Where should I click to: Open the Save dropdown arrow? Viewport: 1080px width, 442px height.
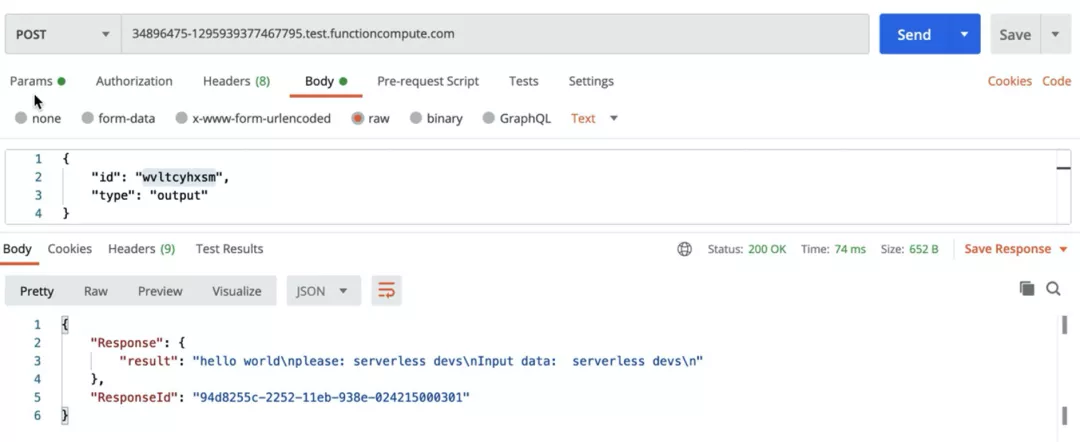(1055, 34)
